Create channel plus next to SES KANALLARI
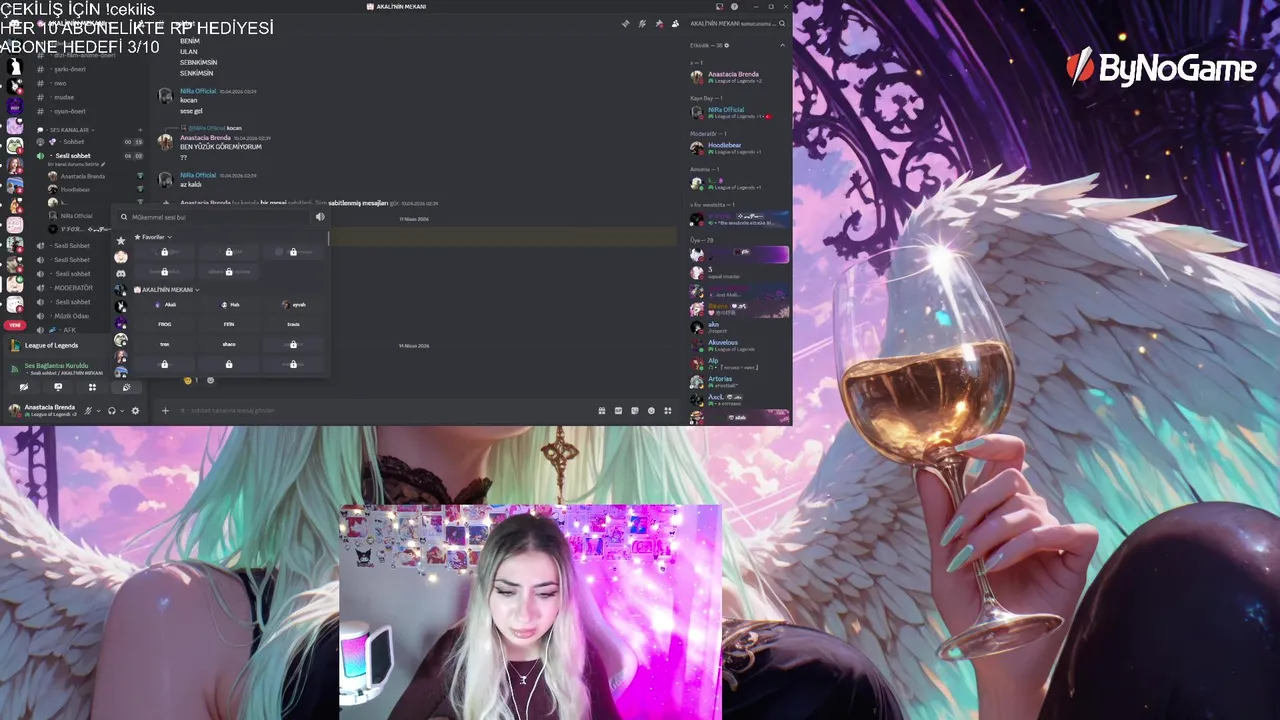The image size is (1280, 720). (140, 130)
